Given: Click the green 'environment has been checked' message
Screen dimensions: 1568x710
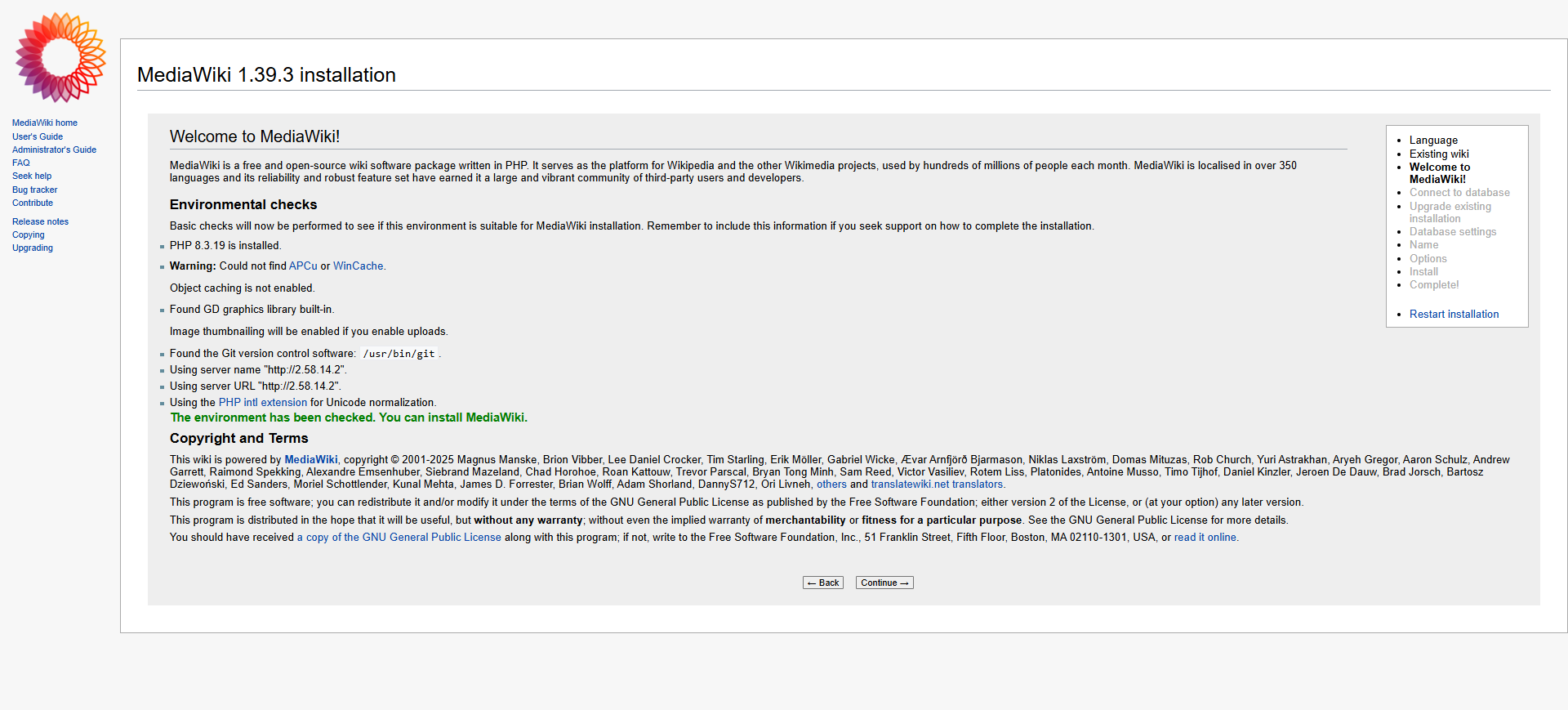Looking at the screenshot, I should [349, 418].
